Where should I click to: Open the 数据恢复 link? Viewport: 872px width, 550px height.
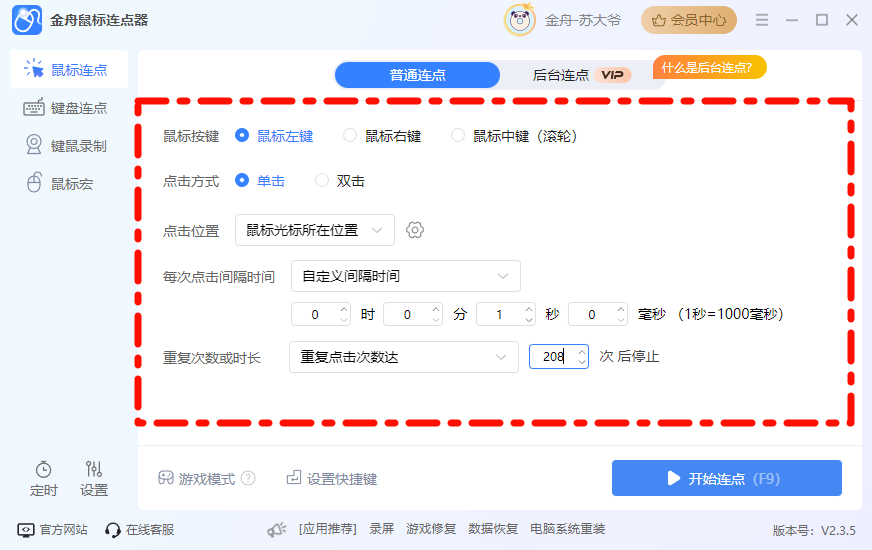point(493,529)
